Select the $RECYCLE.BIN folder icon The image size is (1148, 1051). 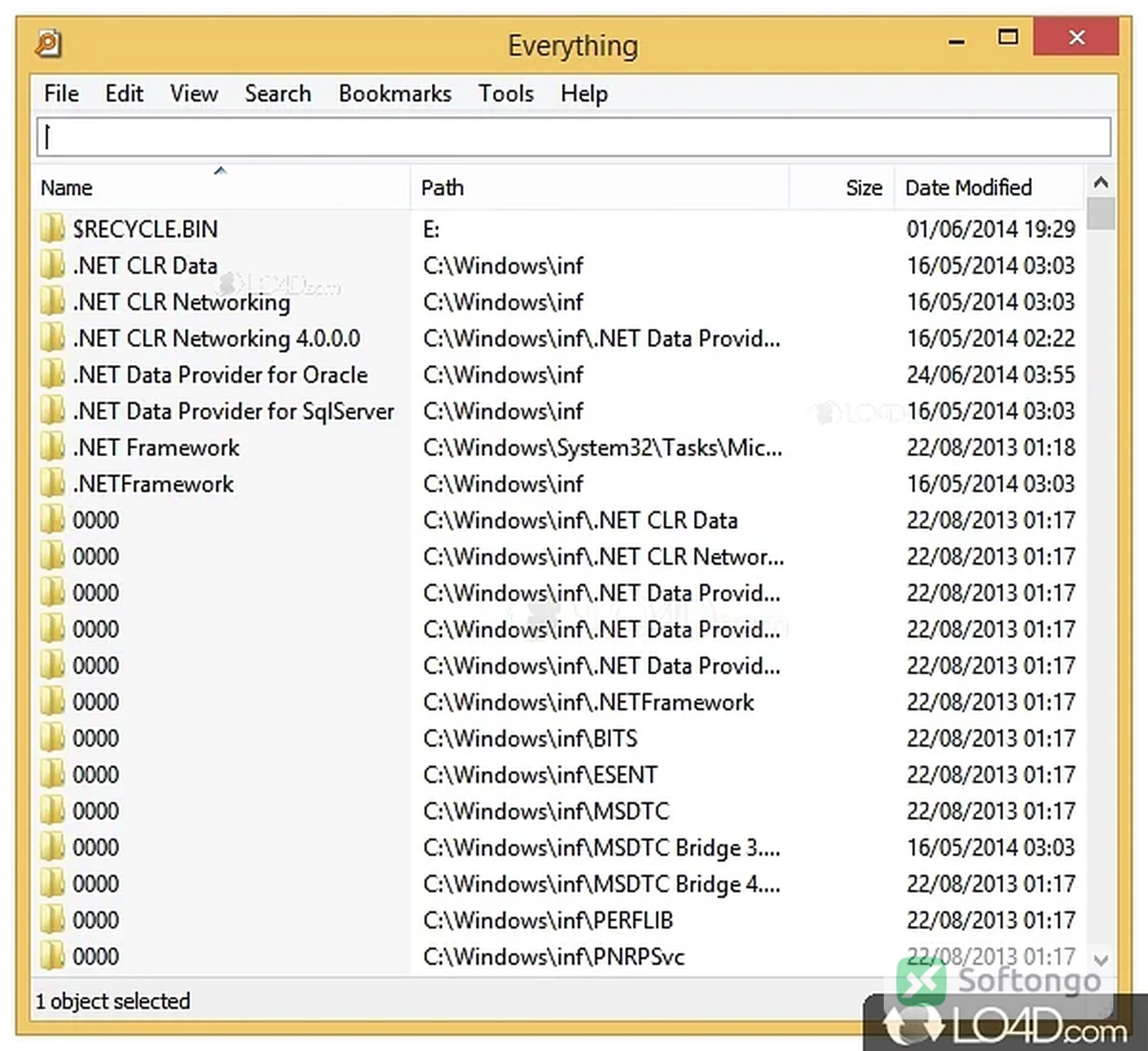[x=53, y=229]
